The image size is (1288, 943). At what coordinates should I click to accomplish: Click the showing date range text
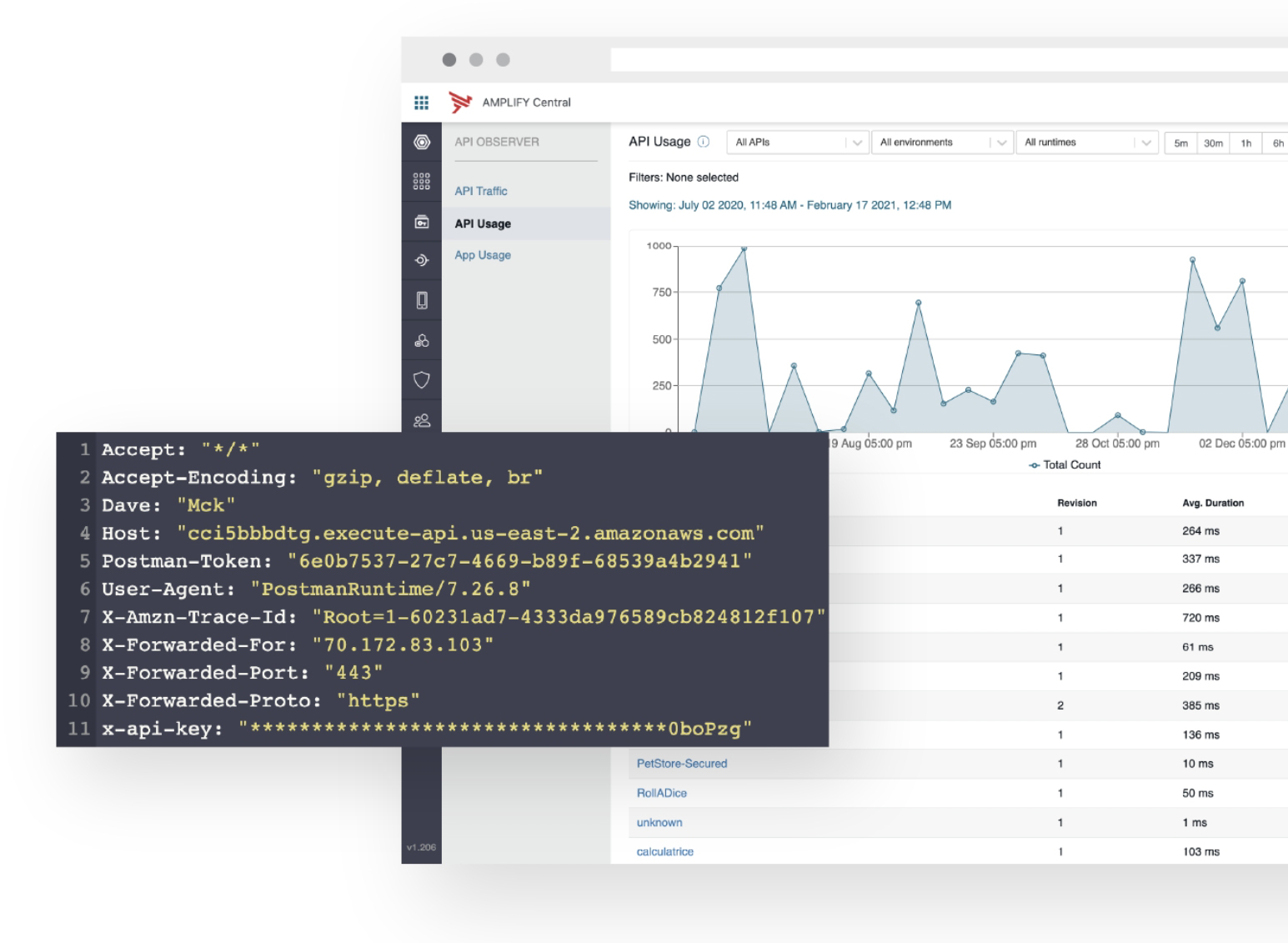789,205
